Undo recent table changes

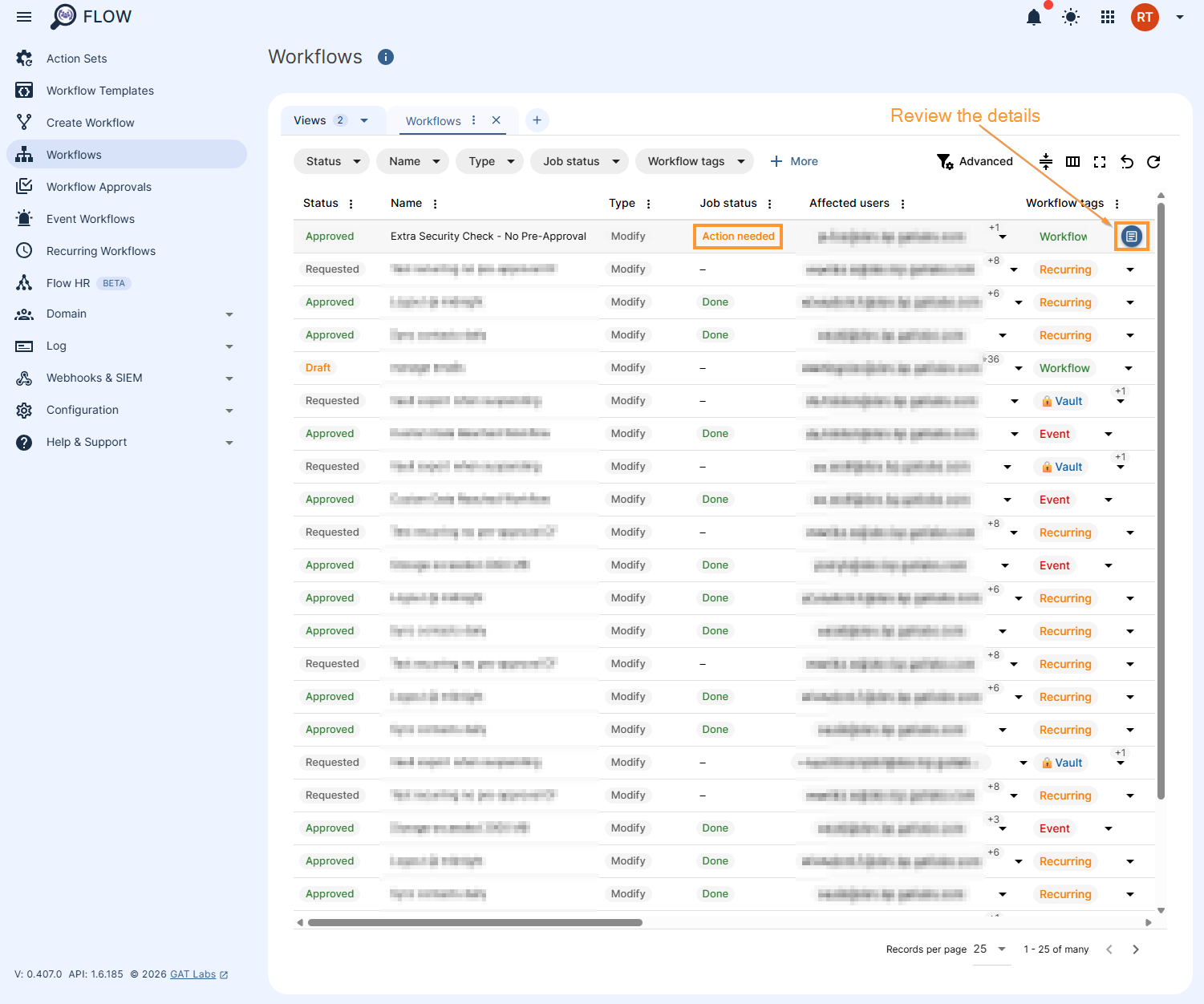pyautogui.click(x=1126, y=161)
